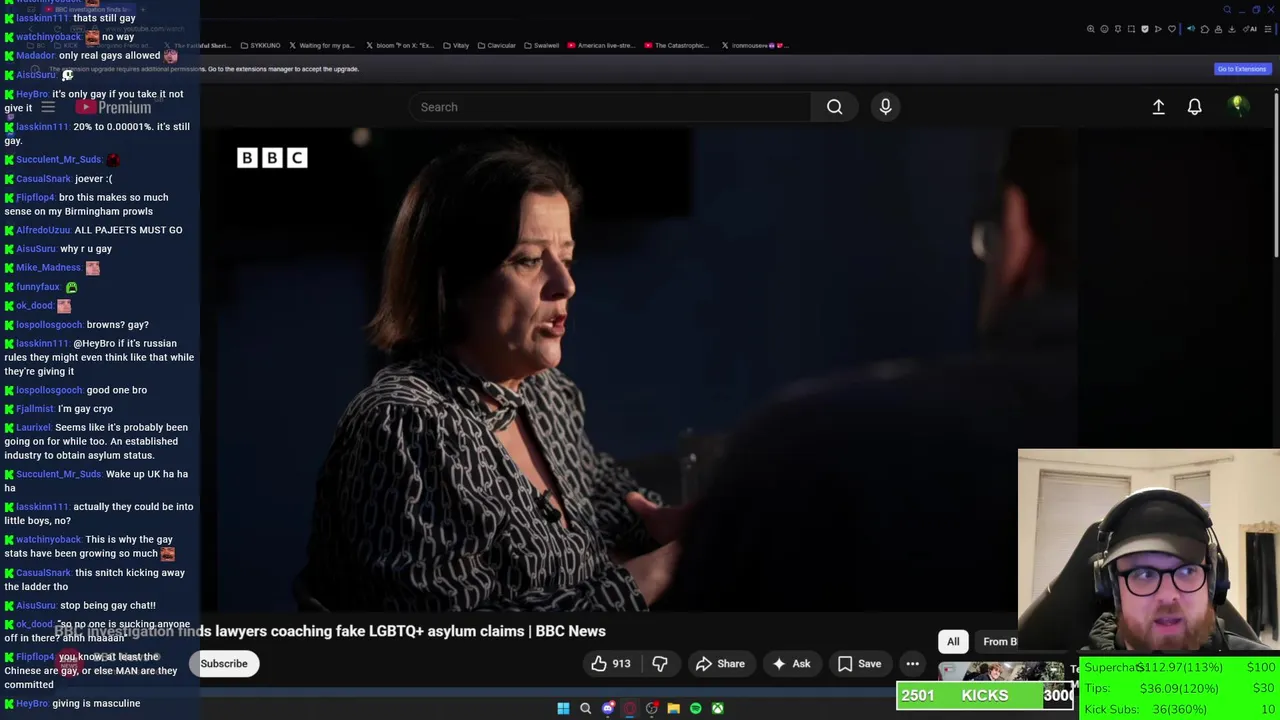
Task: Open Opera GX browser in taskbar
Action: pos(629,708)
